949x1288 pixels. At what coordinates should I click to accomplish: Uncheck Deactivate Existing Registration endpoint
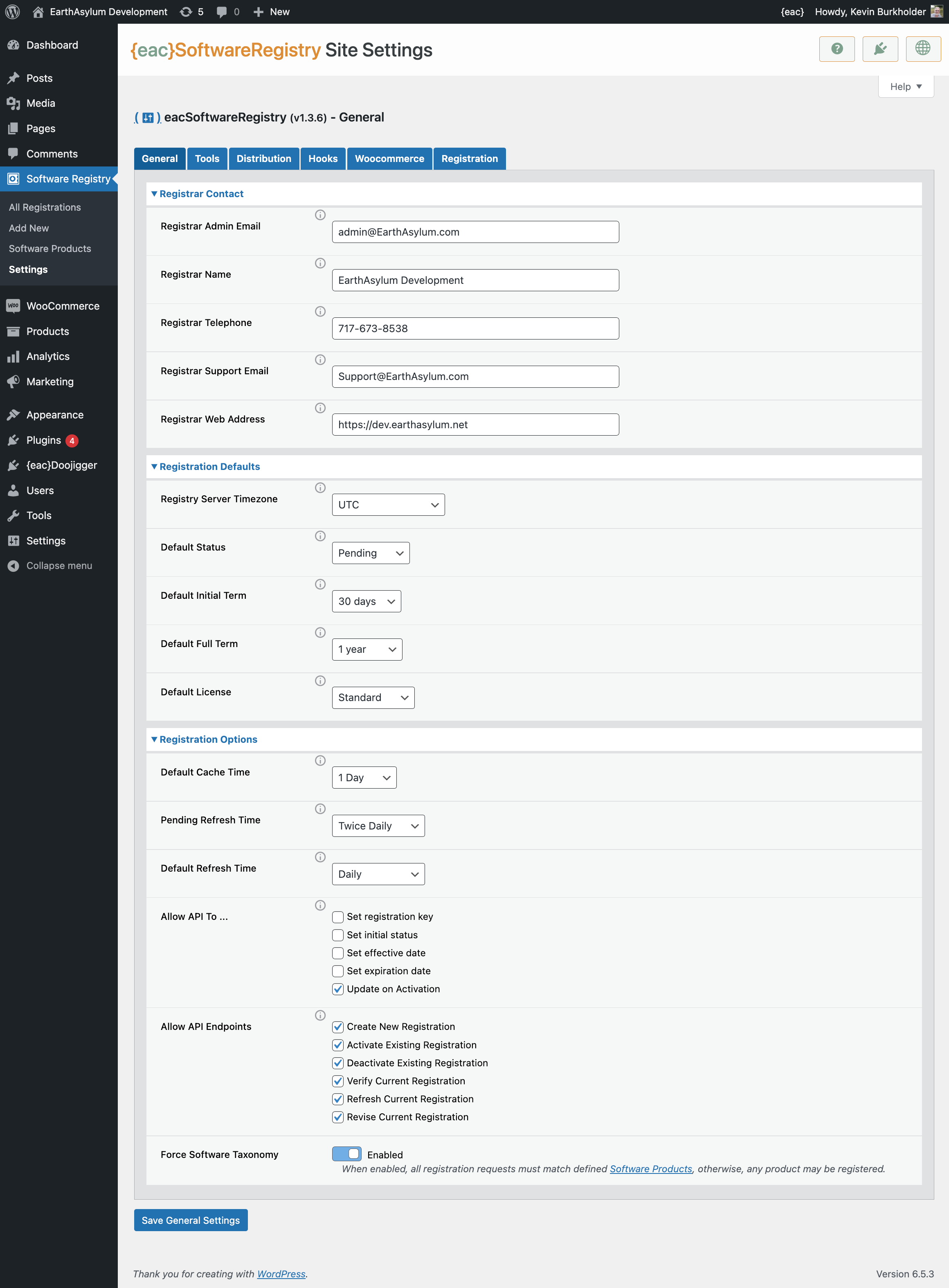338,1063
